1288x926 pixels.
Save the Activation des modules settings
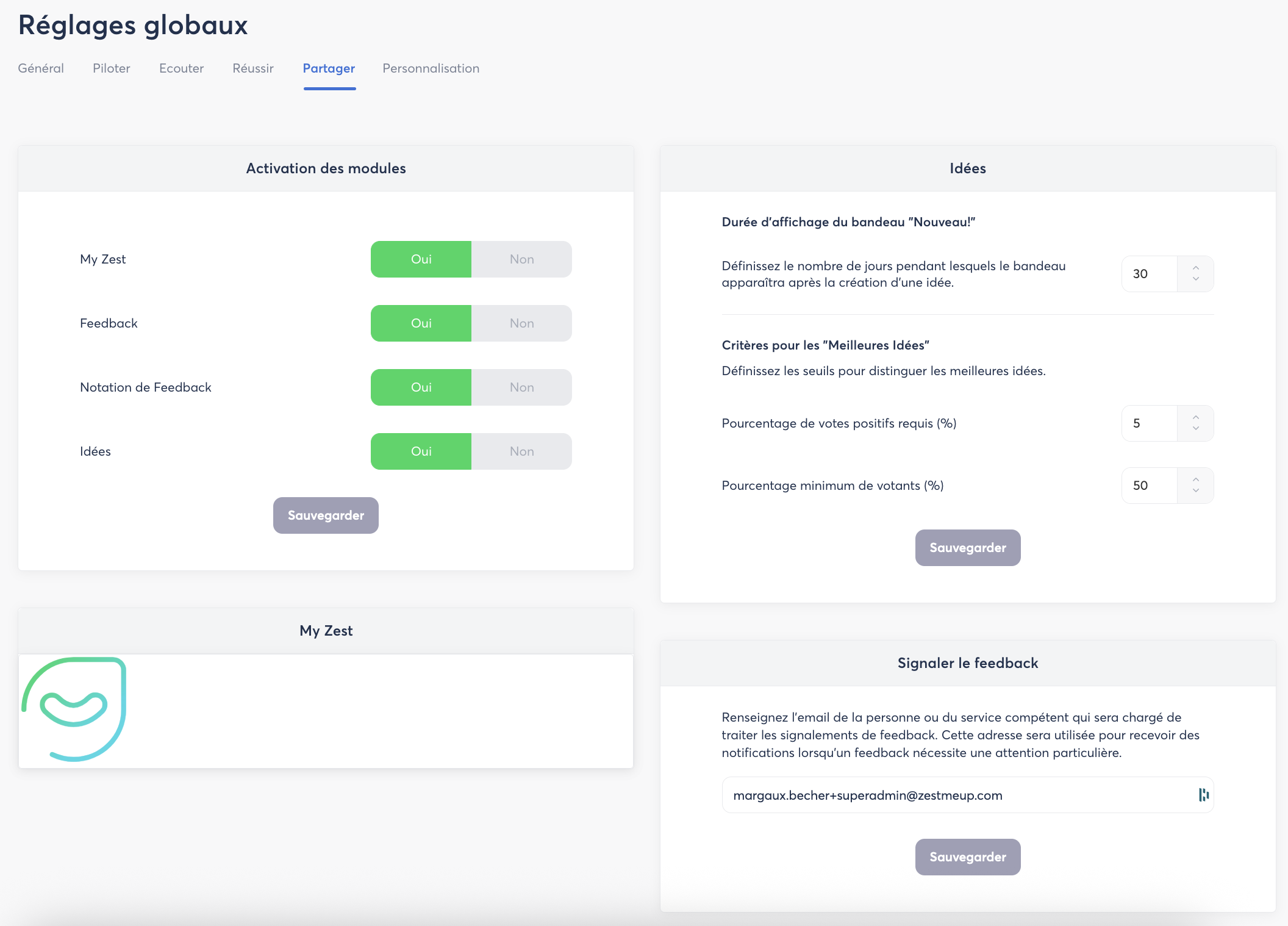[326, 515]
